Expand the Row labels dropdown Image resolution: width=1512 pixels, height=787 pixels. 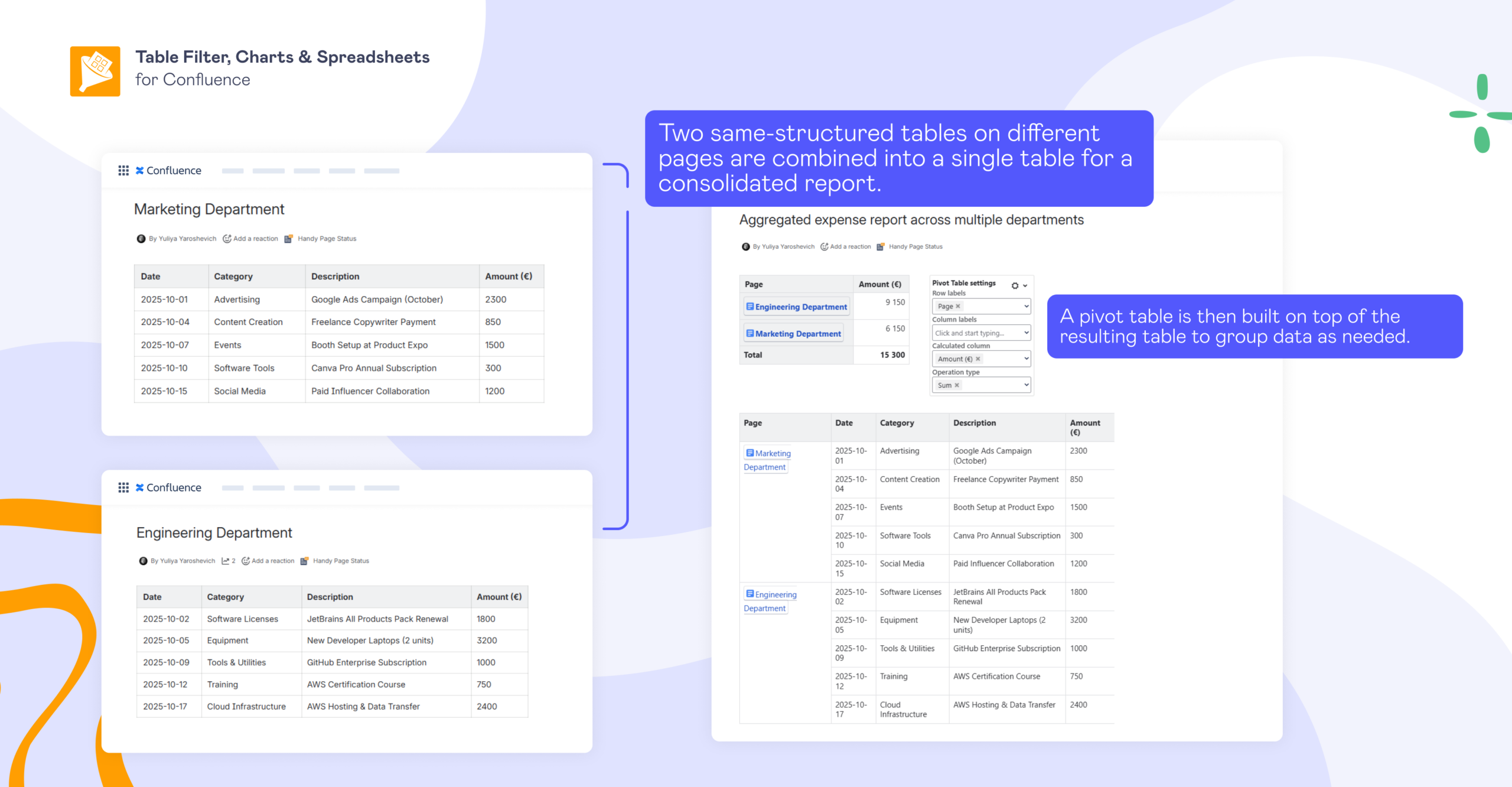click(x=1027, y=306)
